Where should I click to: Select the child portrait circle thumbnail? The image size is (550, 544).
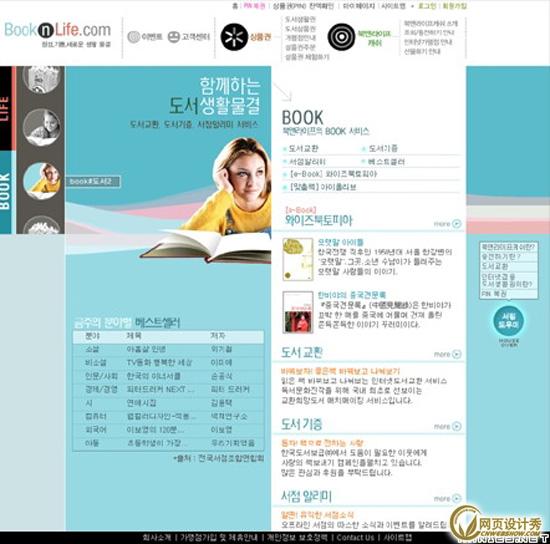coord(42,127)
